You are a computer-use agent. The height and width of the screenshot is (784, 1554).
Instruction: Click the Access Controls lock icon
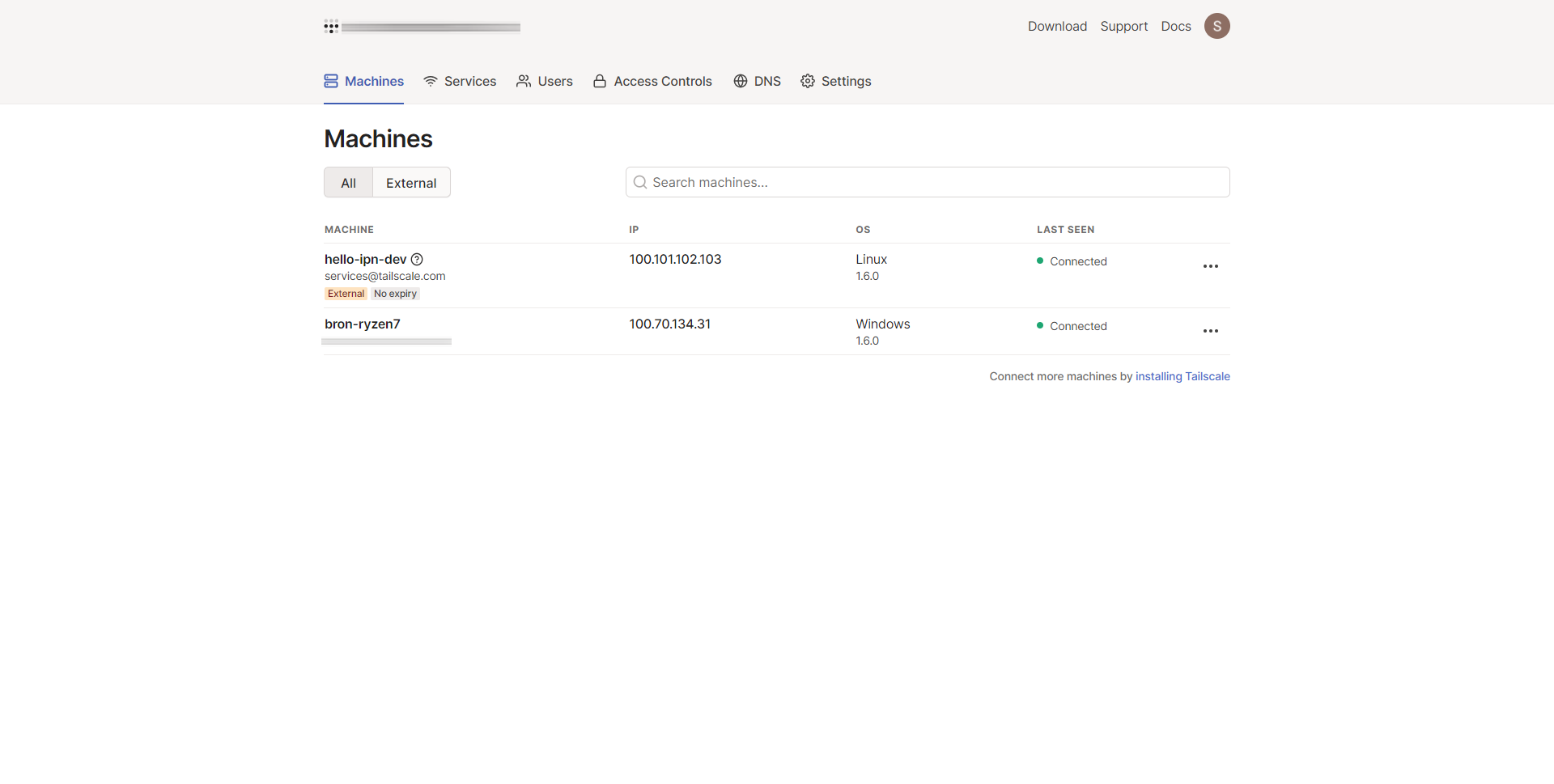coord(600,81)
